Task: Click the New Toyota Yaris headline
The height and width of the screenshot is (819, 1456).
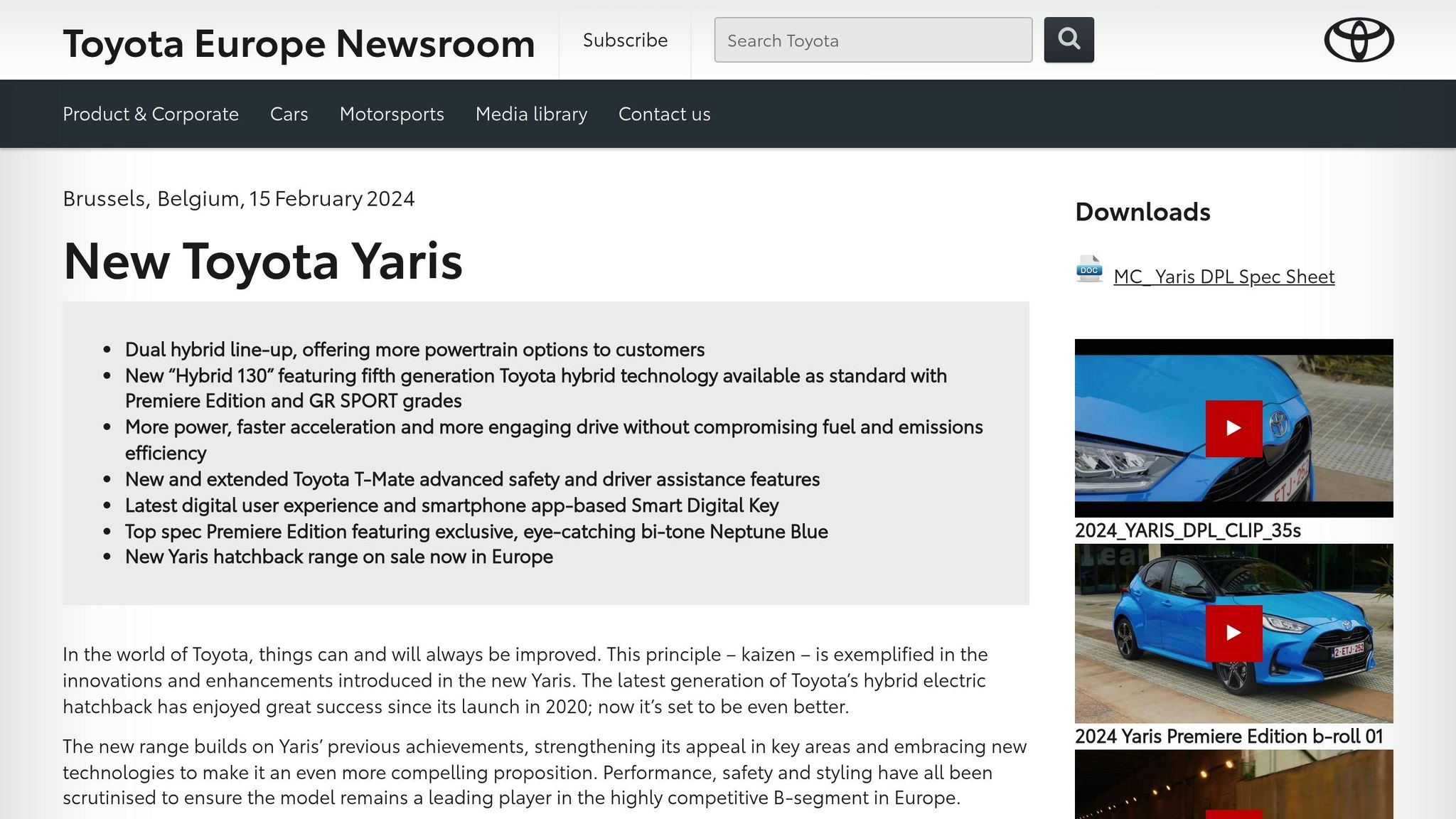Action: coord(263,260)
